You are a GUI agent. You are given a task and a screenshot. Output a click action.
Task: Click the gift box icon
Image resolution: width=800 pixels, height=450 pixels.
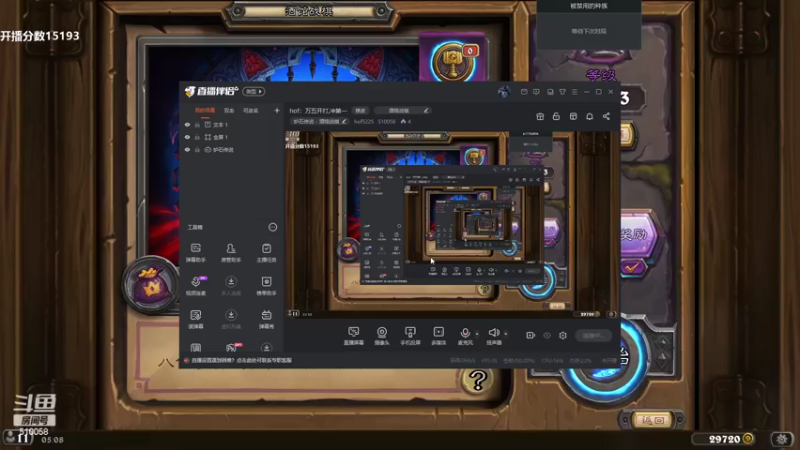click(540, 116)
